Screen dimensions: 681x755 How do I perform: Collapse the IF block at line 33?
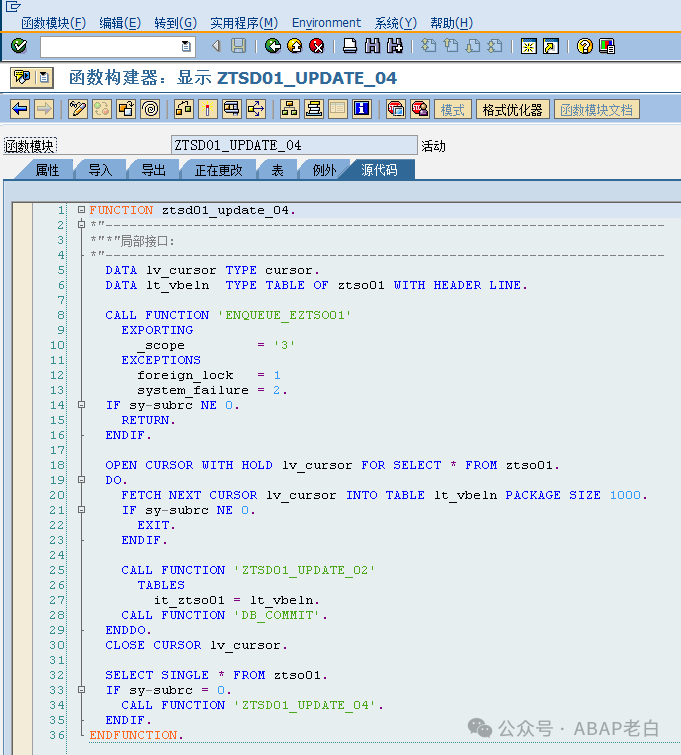[x=81, y=690]
